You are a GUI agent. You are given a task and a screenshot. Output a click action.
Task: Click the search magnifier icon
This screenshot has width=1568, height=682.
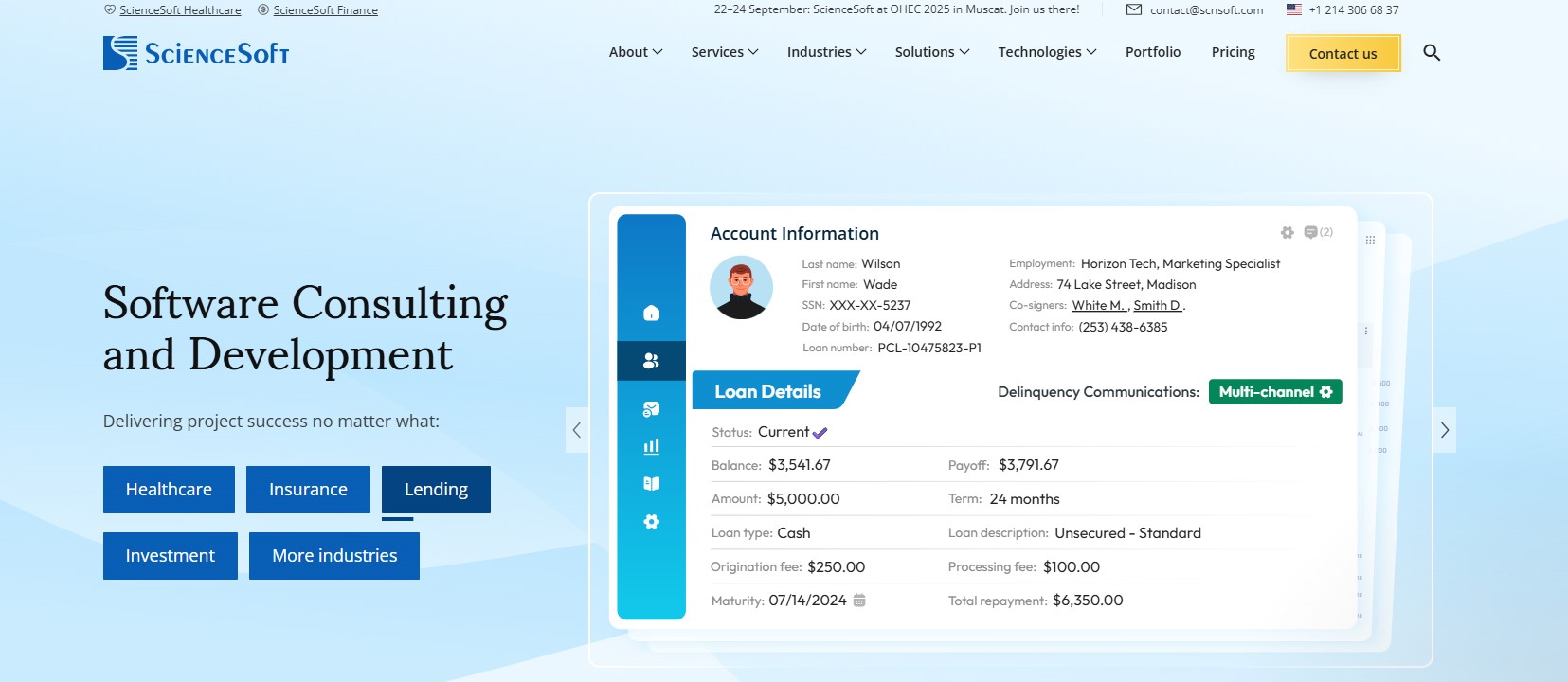pos(1432,53)
